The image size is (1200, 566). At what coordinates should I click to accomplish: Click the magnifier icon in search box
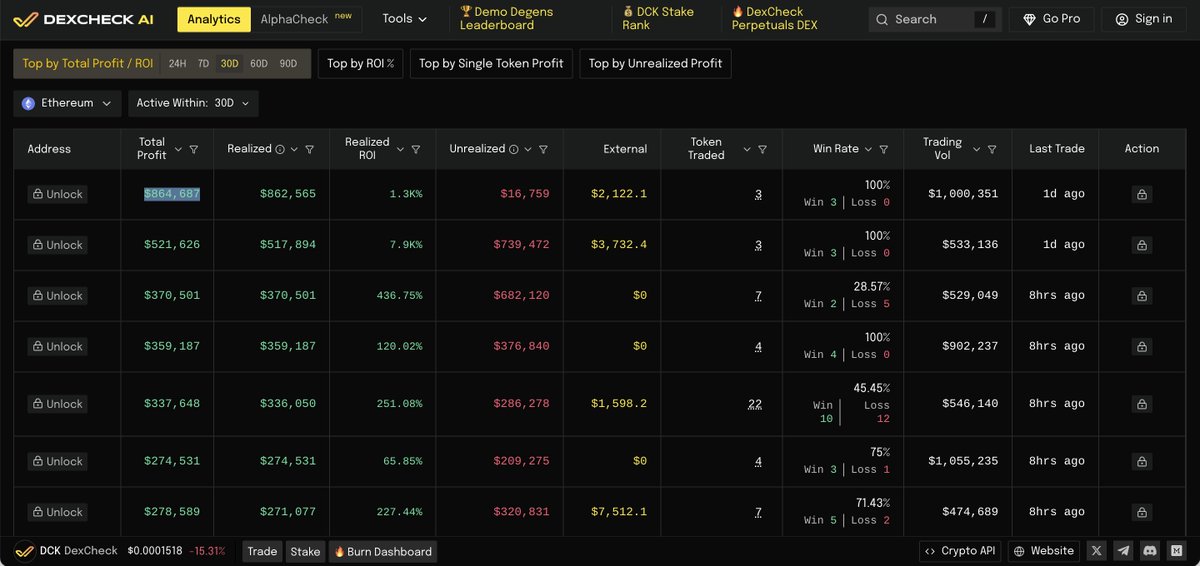pyautogui.click(x=882, y=19)
